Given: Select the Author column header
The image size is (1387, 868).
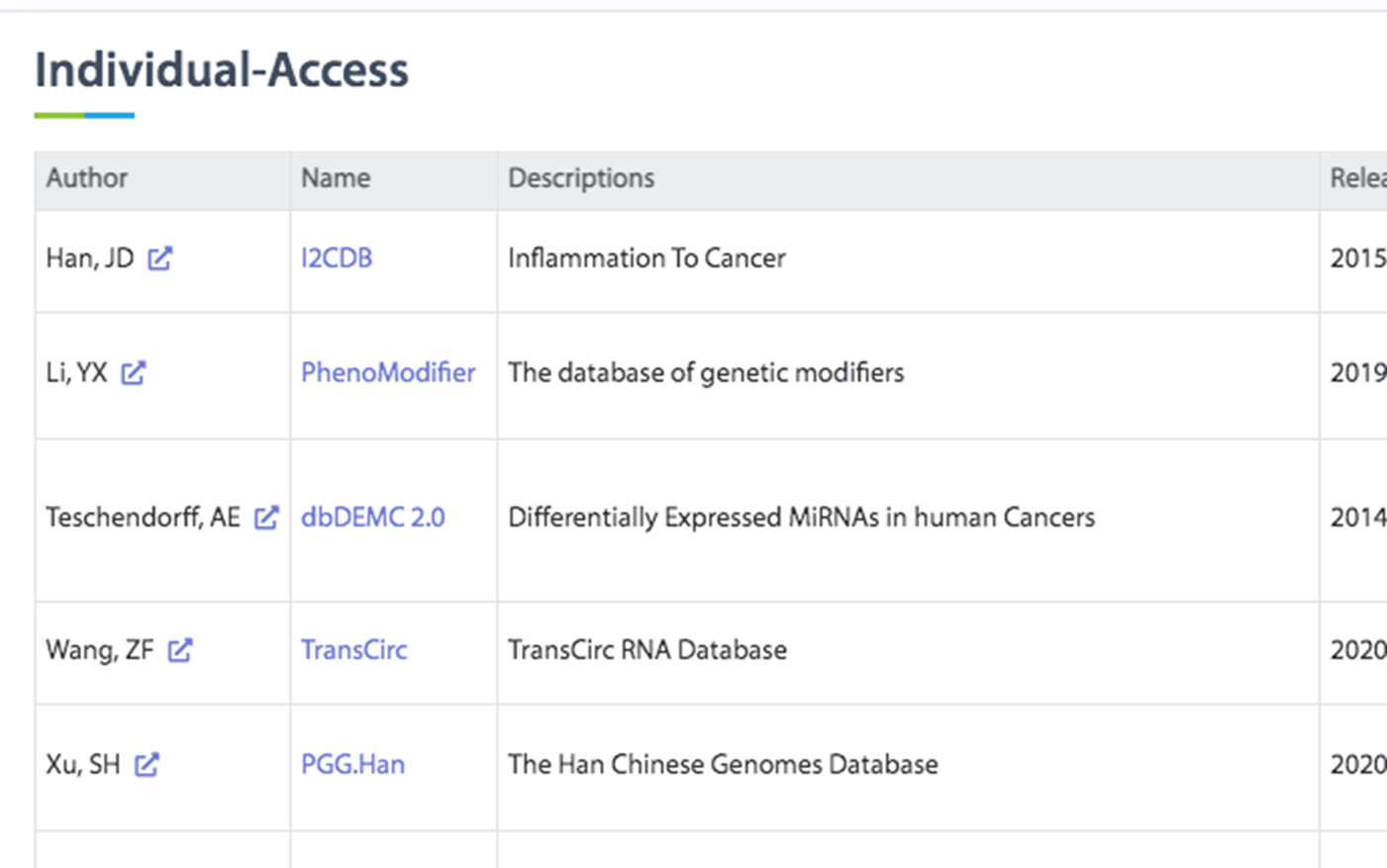Looking at the screenshot, I should (162, 180).
